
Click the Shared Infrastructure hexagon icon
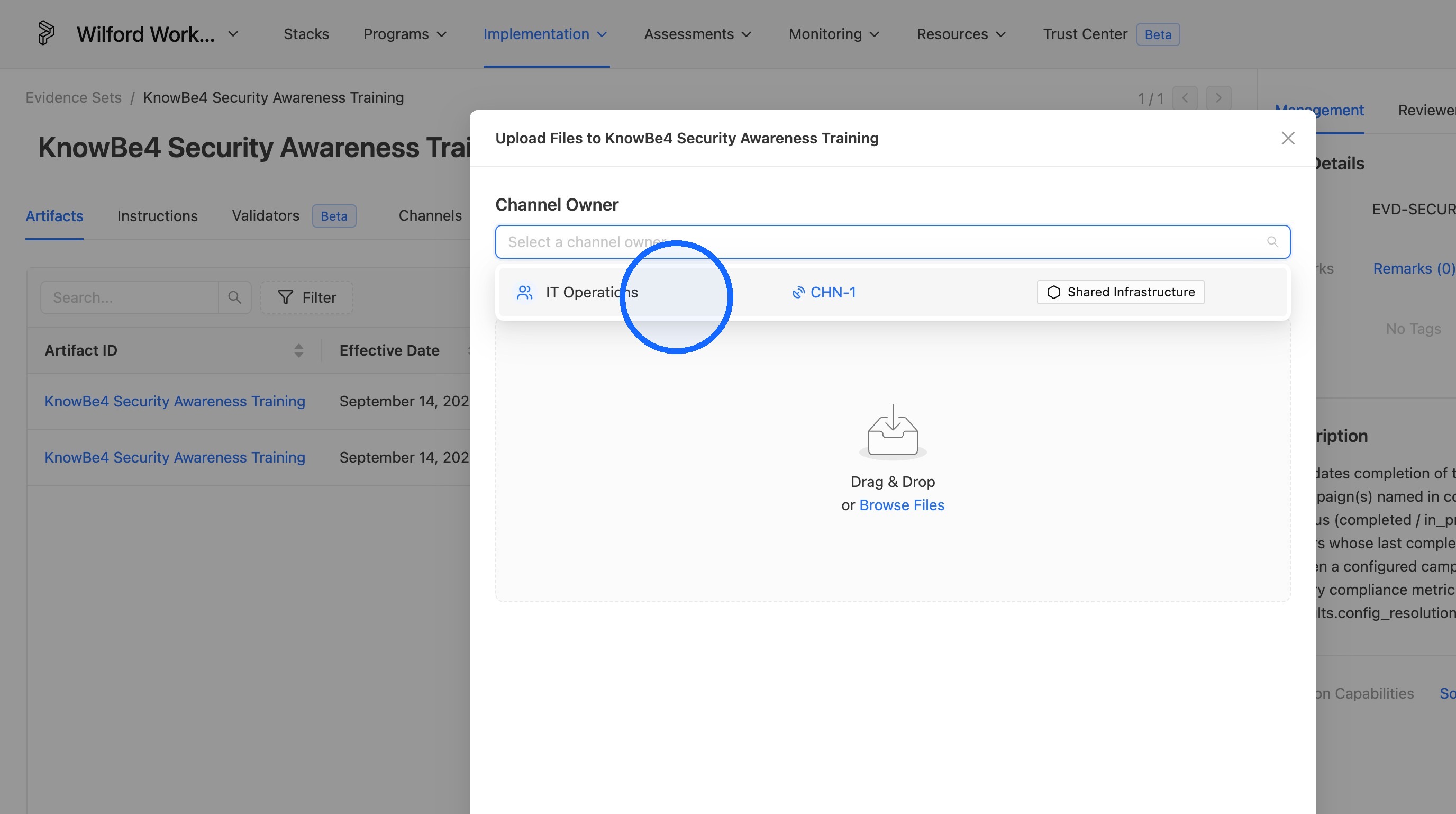[1053, 292]
